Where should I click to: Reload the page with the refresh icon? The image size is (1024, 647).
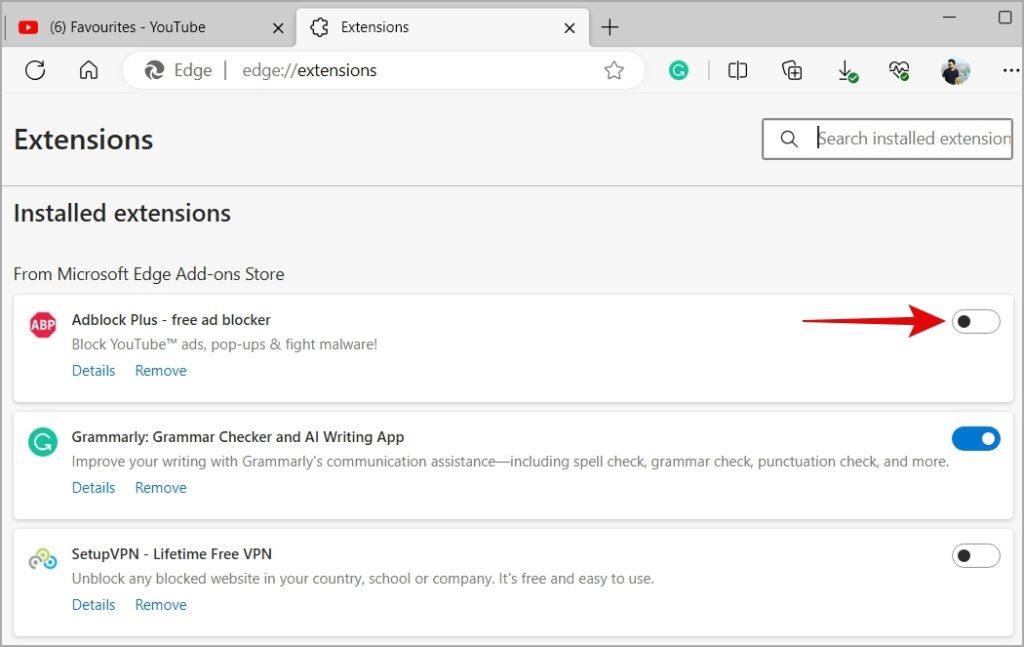pyautogui.click(x=35, y=70)
